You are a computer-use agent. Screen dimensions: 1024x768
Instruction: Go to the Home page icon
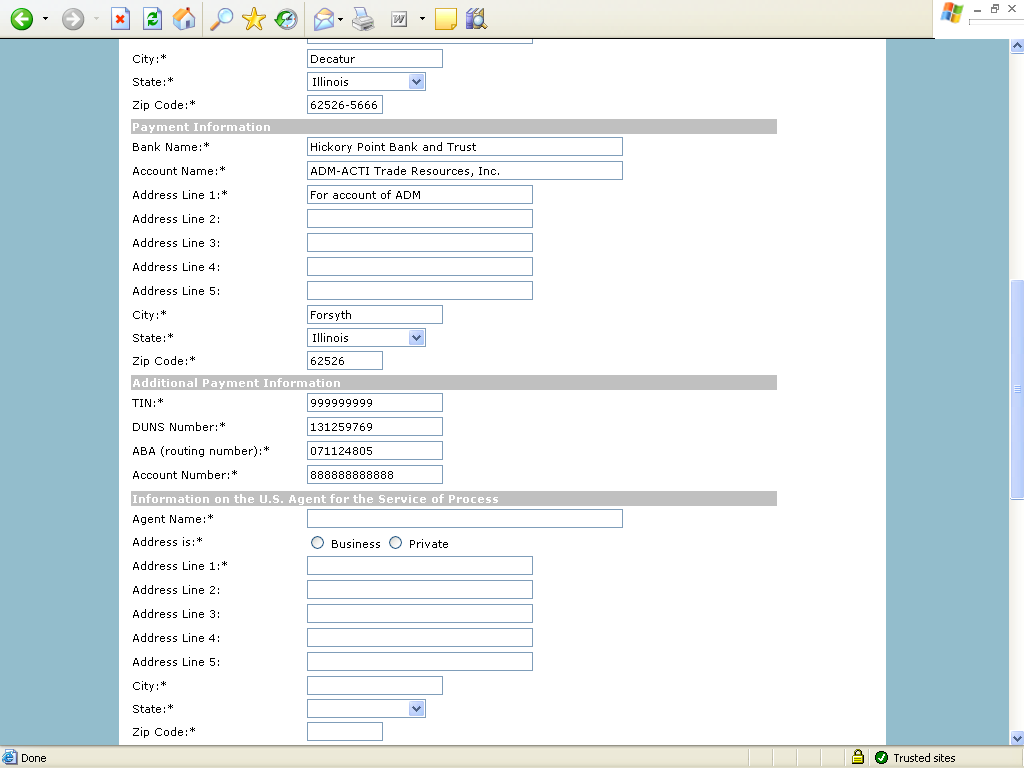(183, 19)
